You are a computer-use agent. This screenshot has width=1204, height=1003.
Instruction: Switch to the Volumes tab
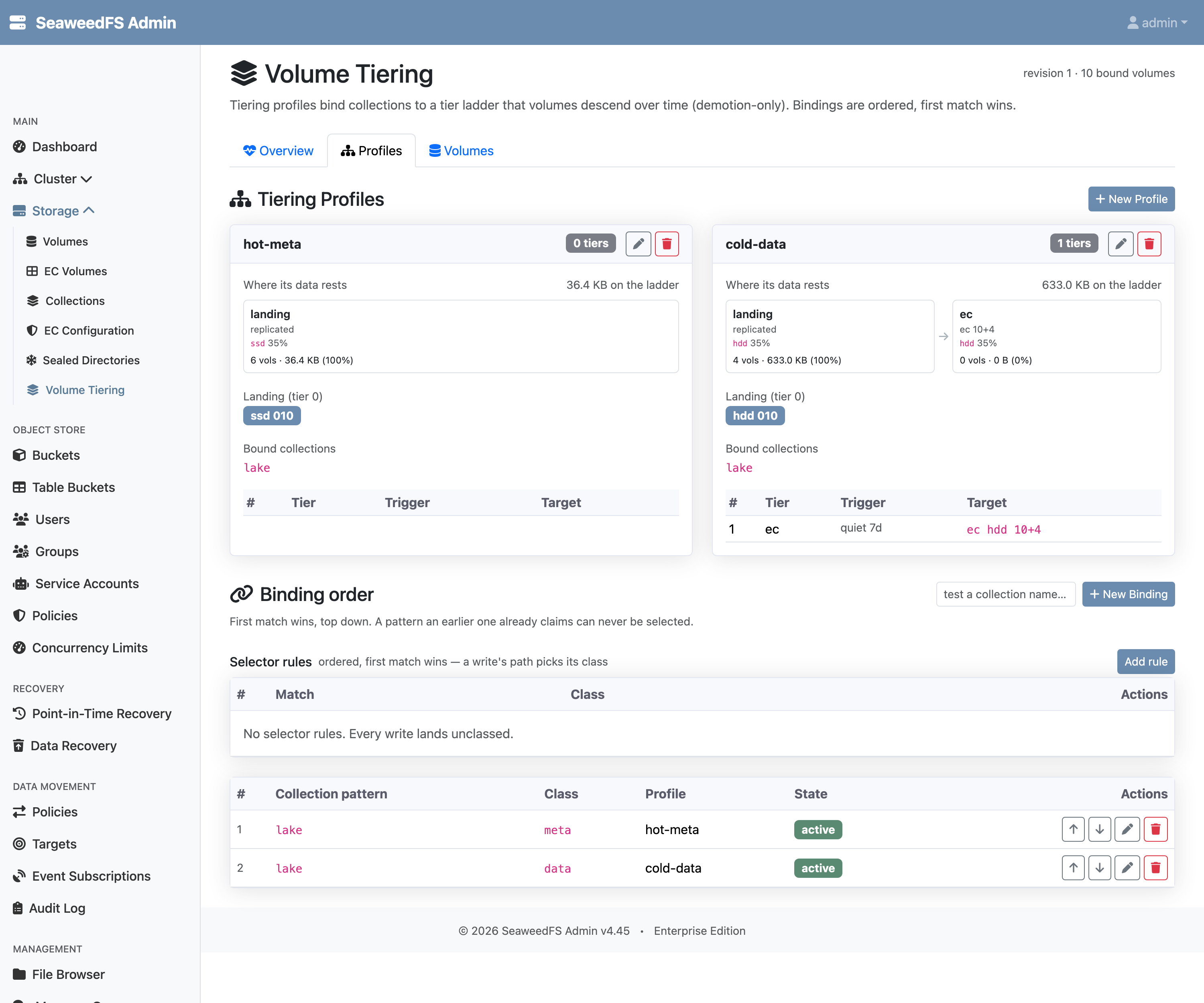pos(461,151)
